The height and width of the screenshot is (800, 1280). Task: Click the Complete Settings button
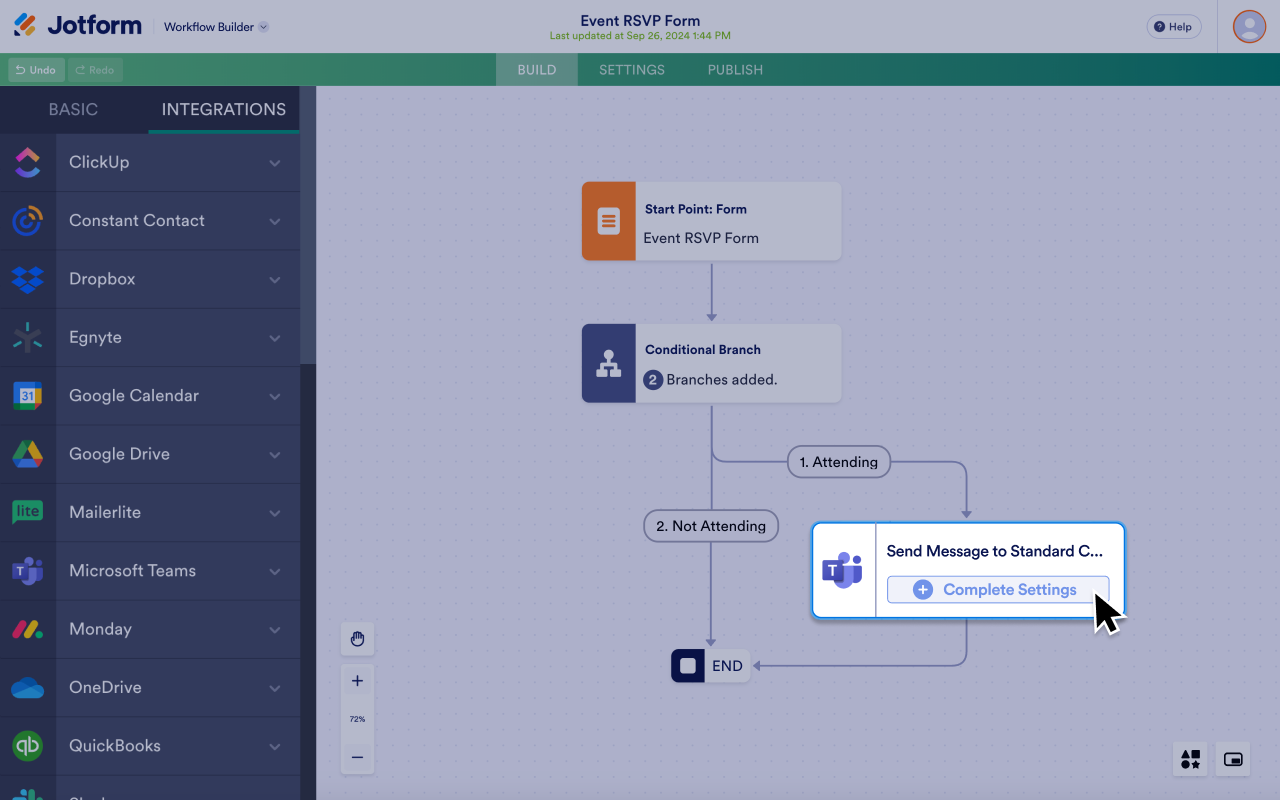(x=997, y=589)
